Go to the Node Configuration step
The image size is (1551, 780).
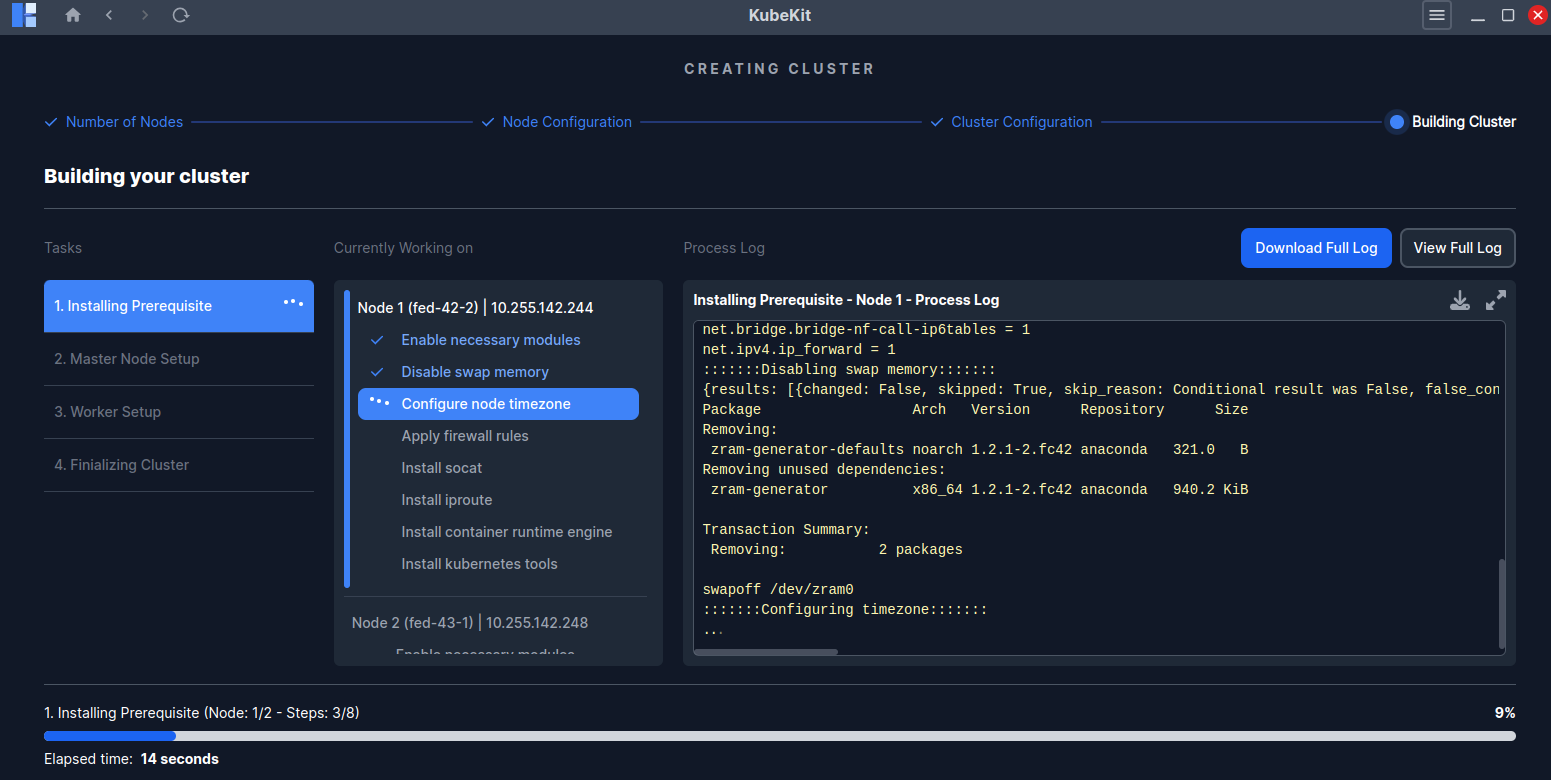point(566,122)
